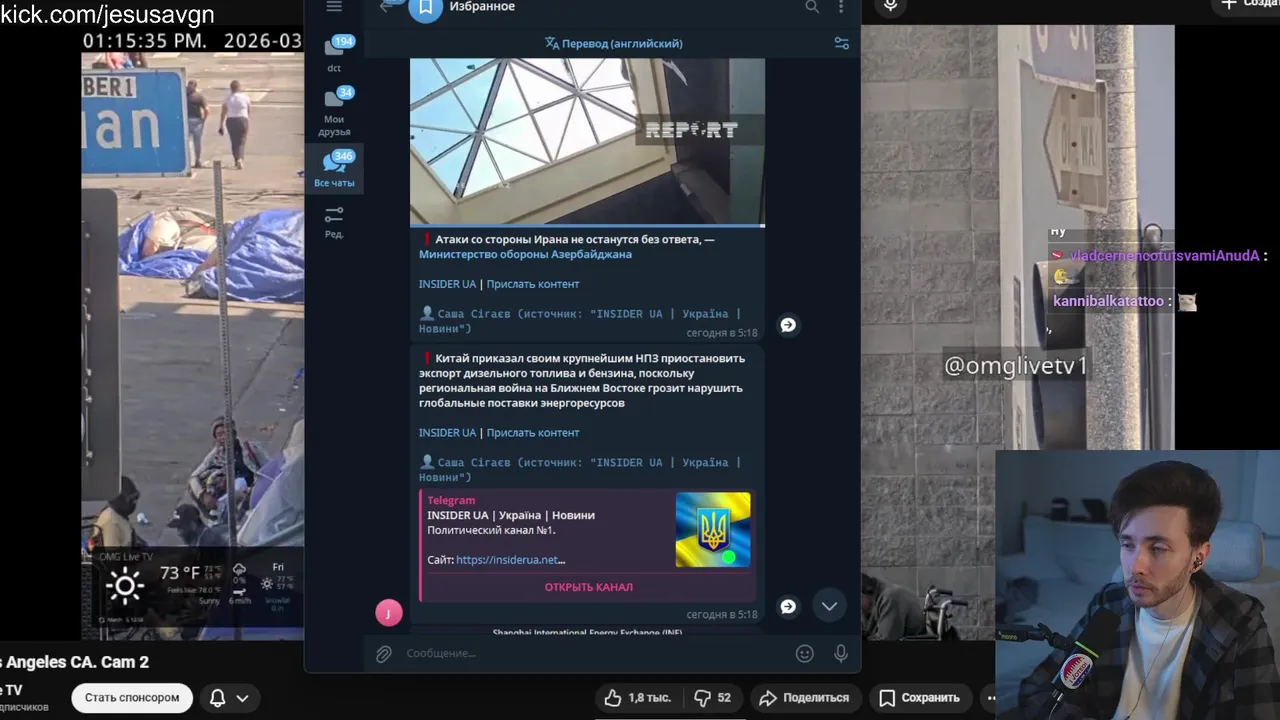Viewport: 1280px width, 720px height.
Task: Click the YouTube Создать button
Action: 1246,5
